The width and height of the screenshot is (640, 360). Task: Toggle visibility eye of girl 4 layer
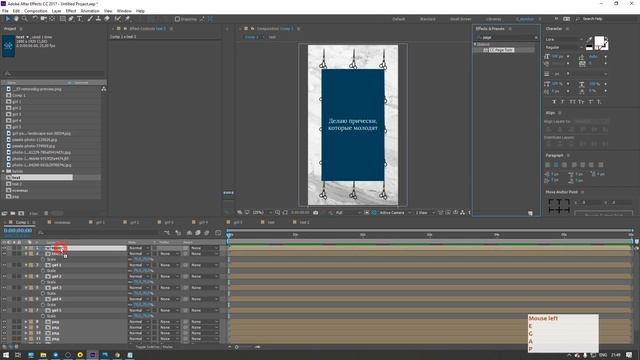[4, 299]
